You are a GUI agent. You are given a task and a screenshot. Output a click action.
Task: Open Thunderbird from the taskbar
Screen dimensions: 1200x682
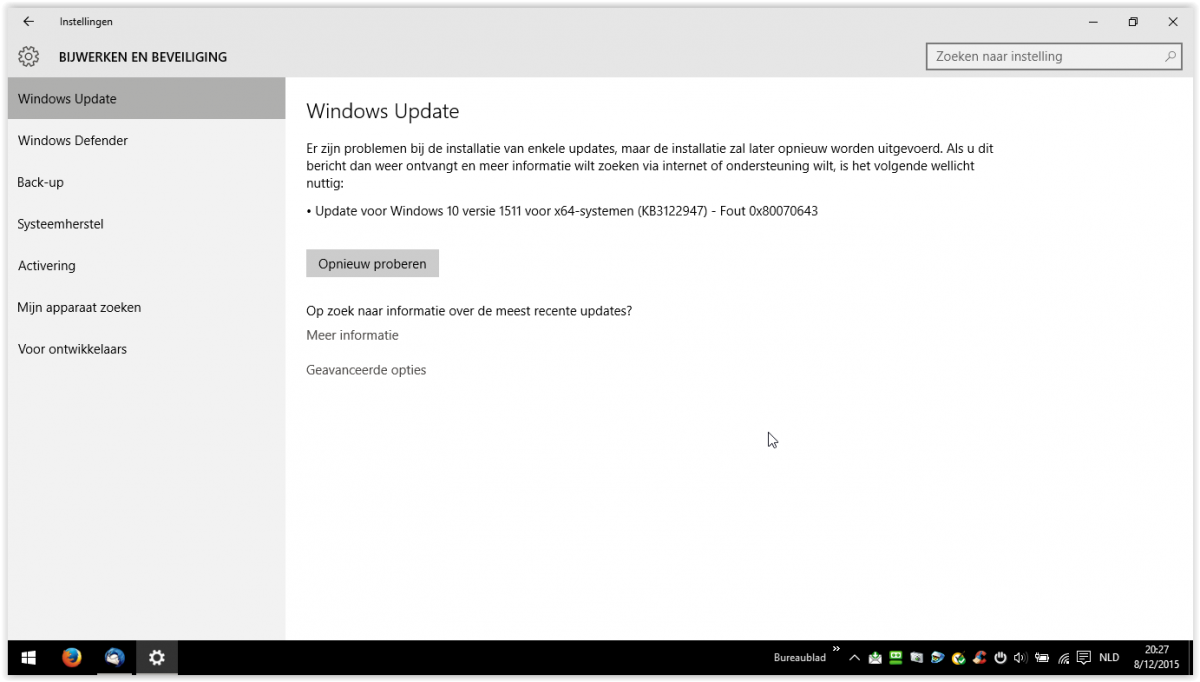pos(115,658)
